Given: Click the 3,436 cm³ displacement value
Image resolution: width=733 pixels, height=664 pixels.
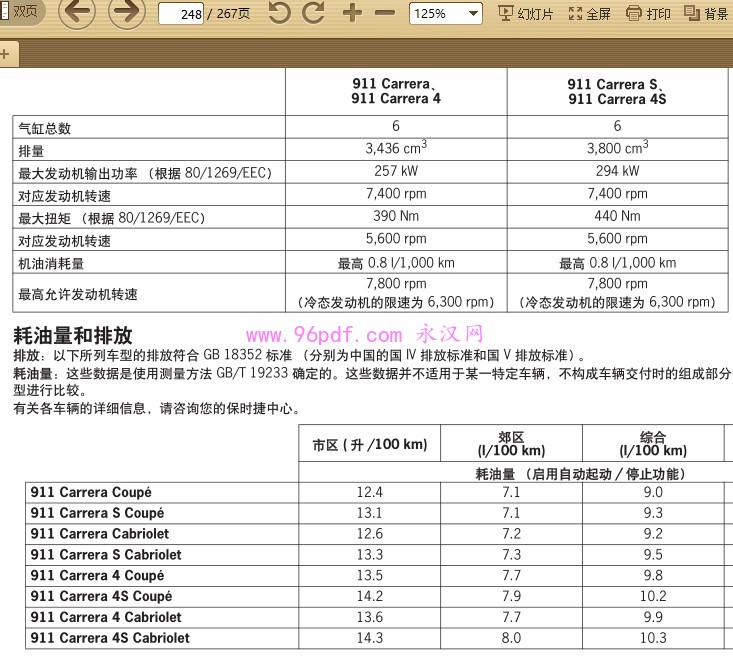Looking at the screenshot, I should [396, 148].
